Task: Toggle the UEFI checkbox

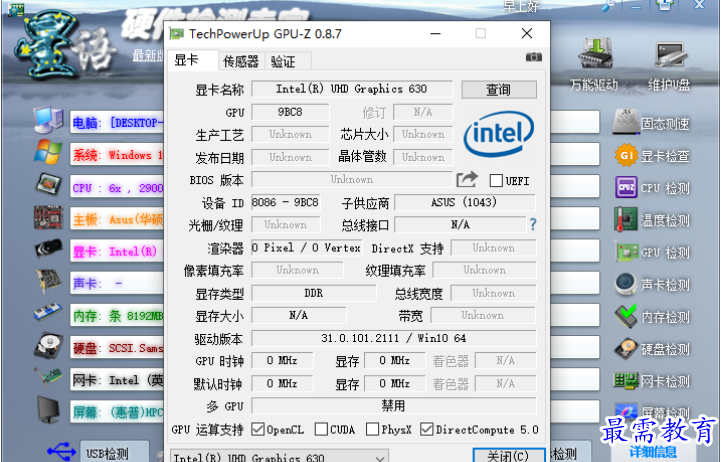Action: pos(496,180)
